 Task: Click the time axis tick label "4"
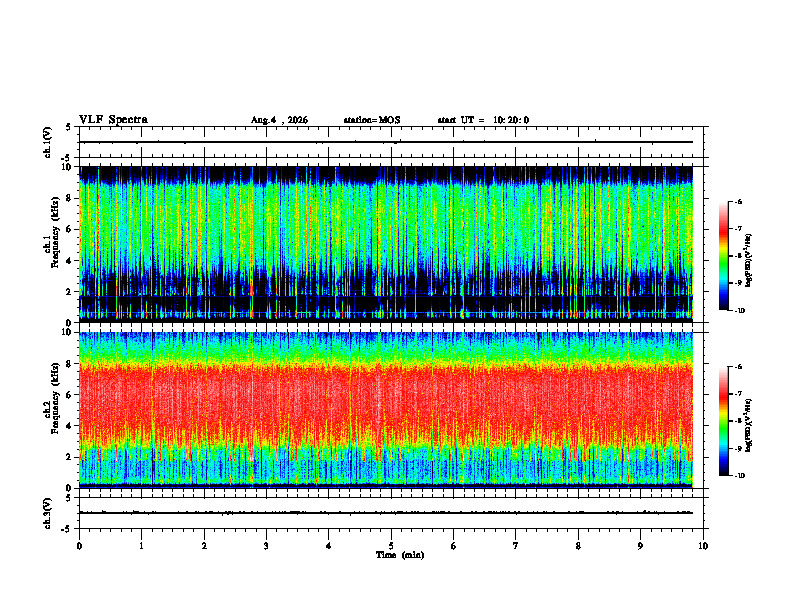(x=329, y=546)
